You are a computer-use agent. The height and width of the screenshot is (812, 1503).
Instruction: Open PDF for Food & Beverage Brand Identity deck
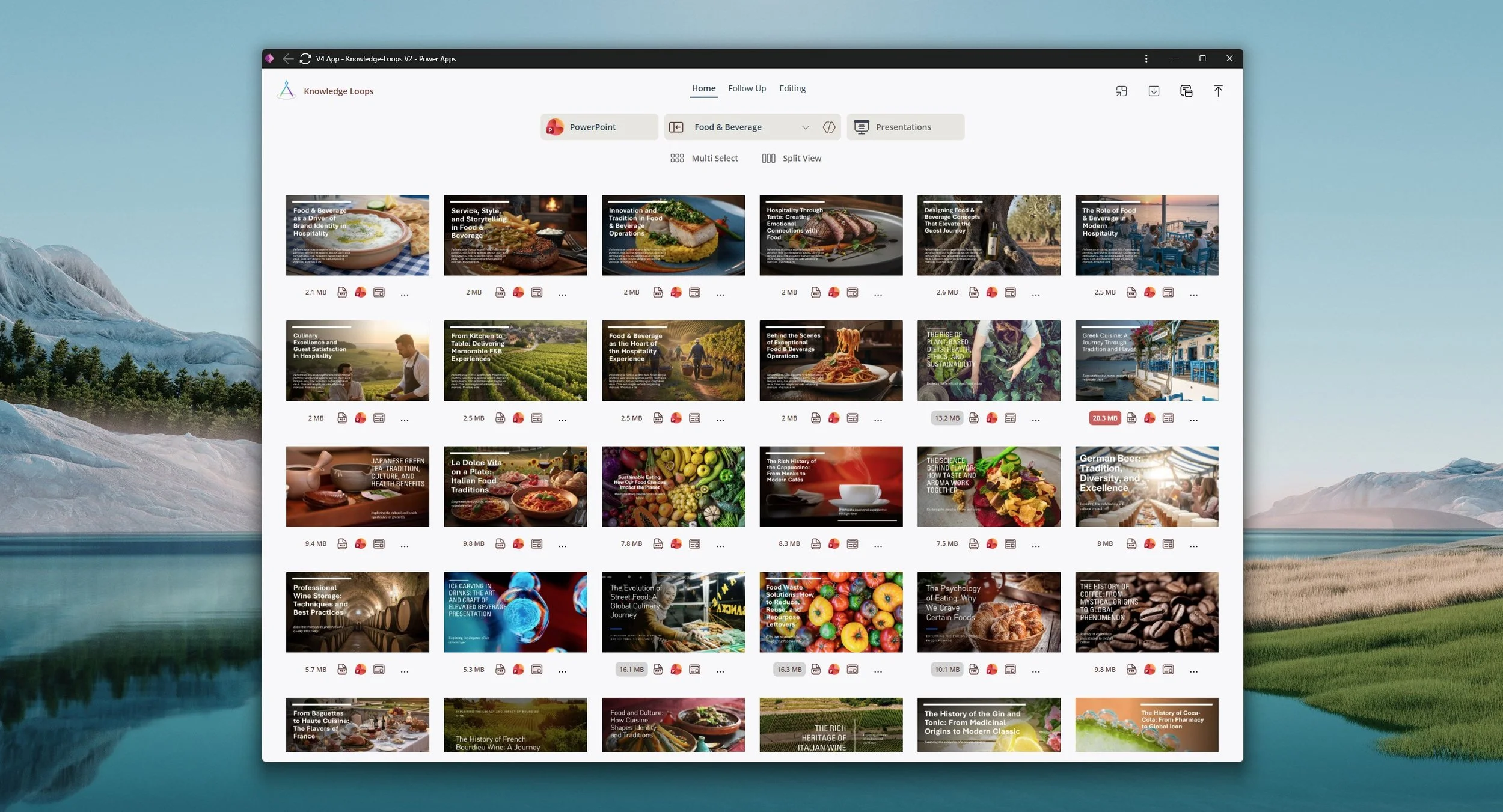tap(342, 292)
